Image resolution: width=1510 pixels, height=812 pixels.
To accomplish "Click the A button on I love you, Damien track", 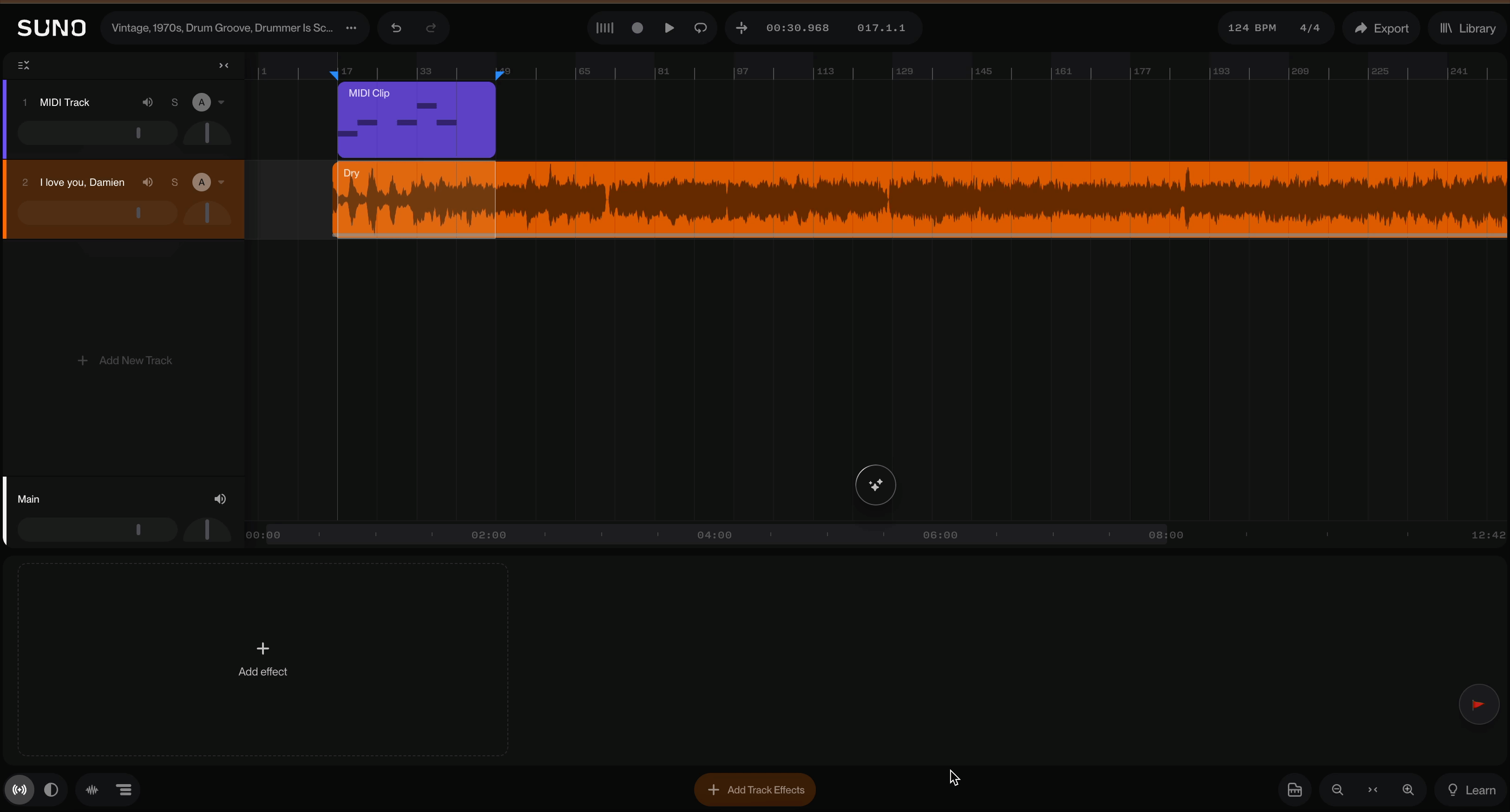I will (x=201, y=183).
